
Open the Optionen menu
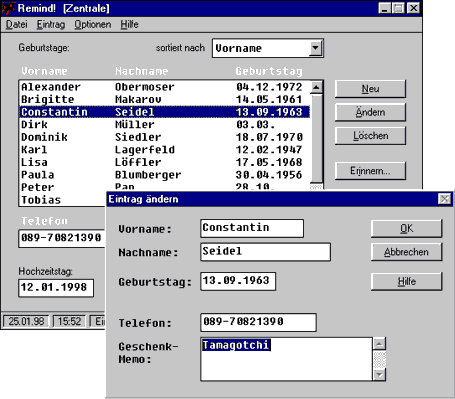(x=92, y=24)
